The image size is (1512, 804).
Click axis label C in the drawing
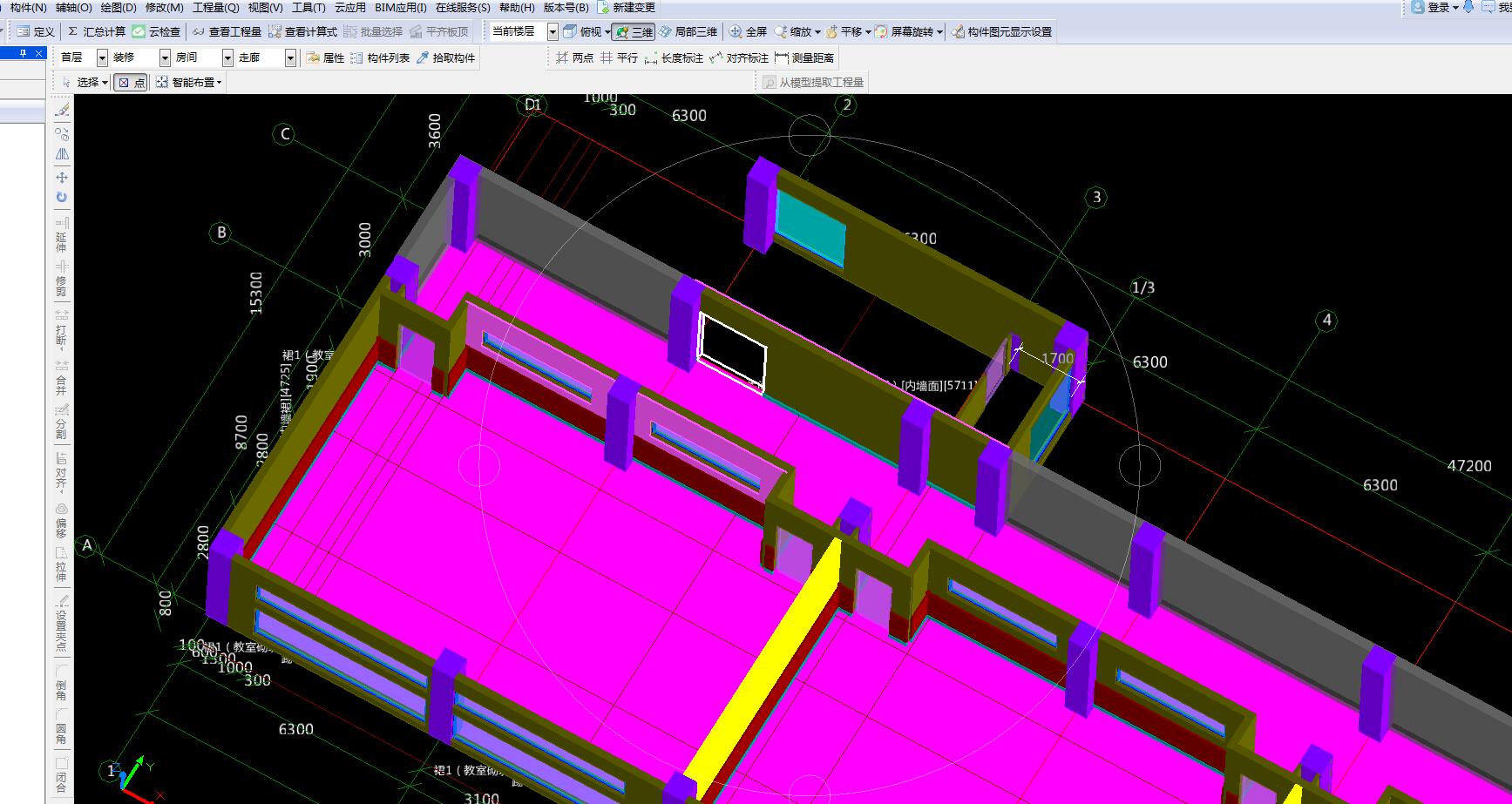[x=284, y=134]
